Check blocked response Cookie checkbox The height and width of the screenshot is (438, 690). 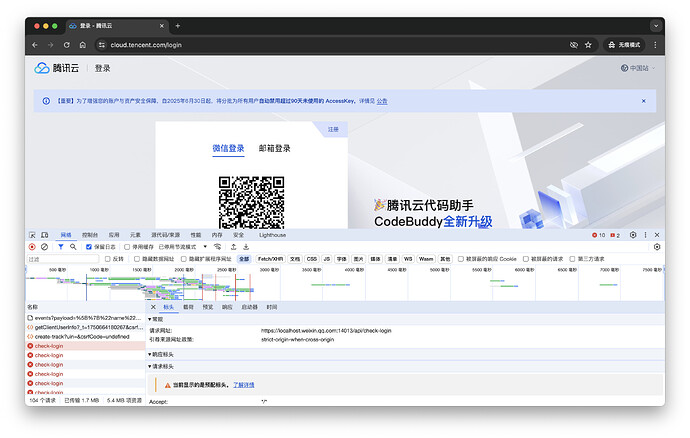(461, 259)
